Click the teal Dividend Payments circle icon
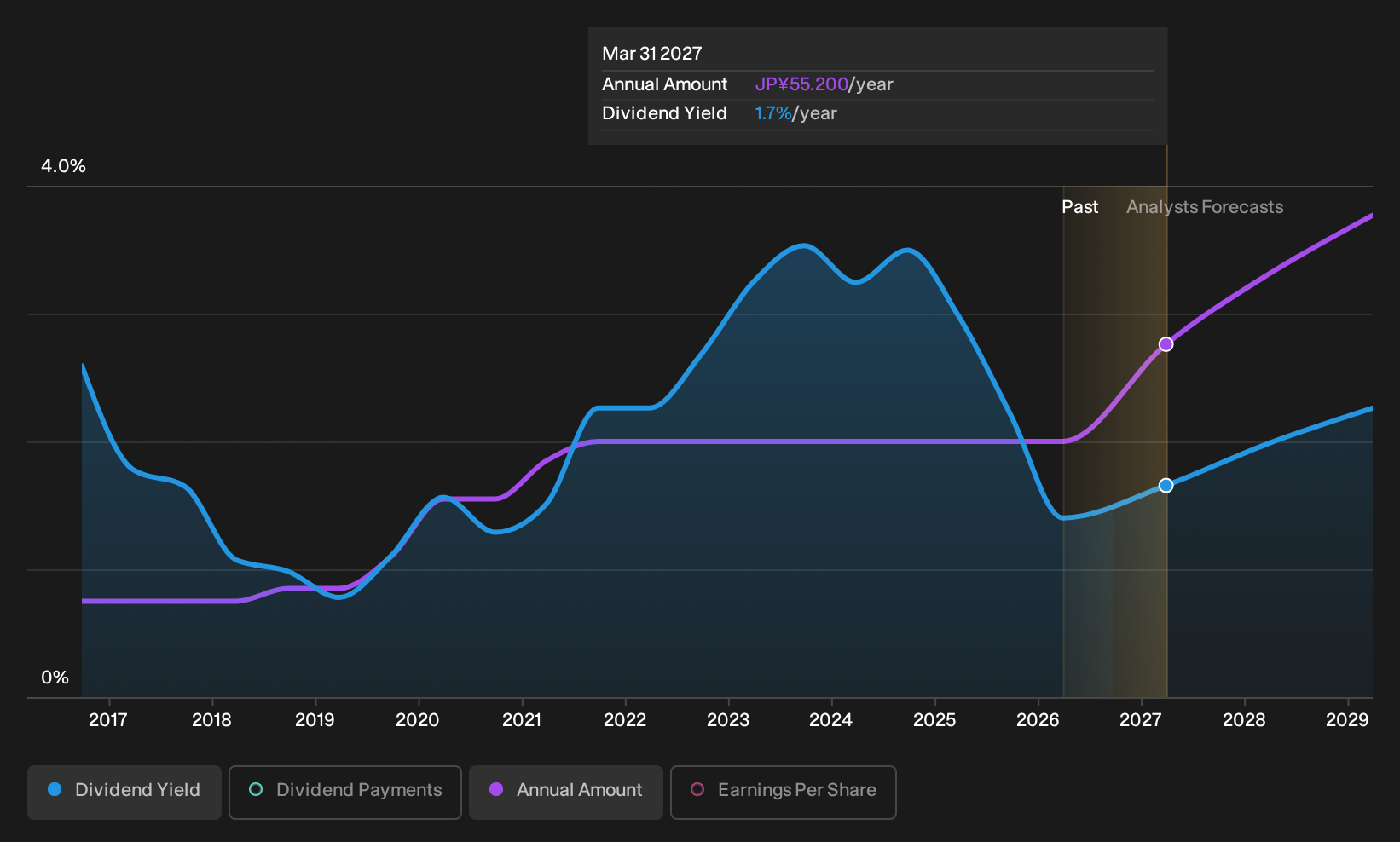Screen dimensions: 1400x842 pyautogui.click(x=256, y=789)
